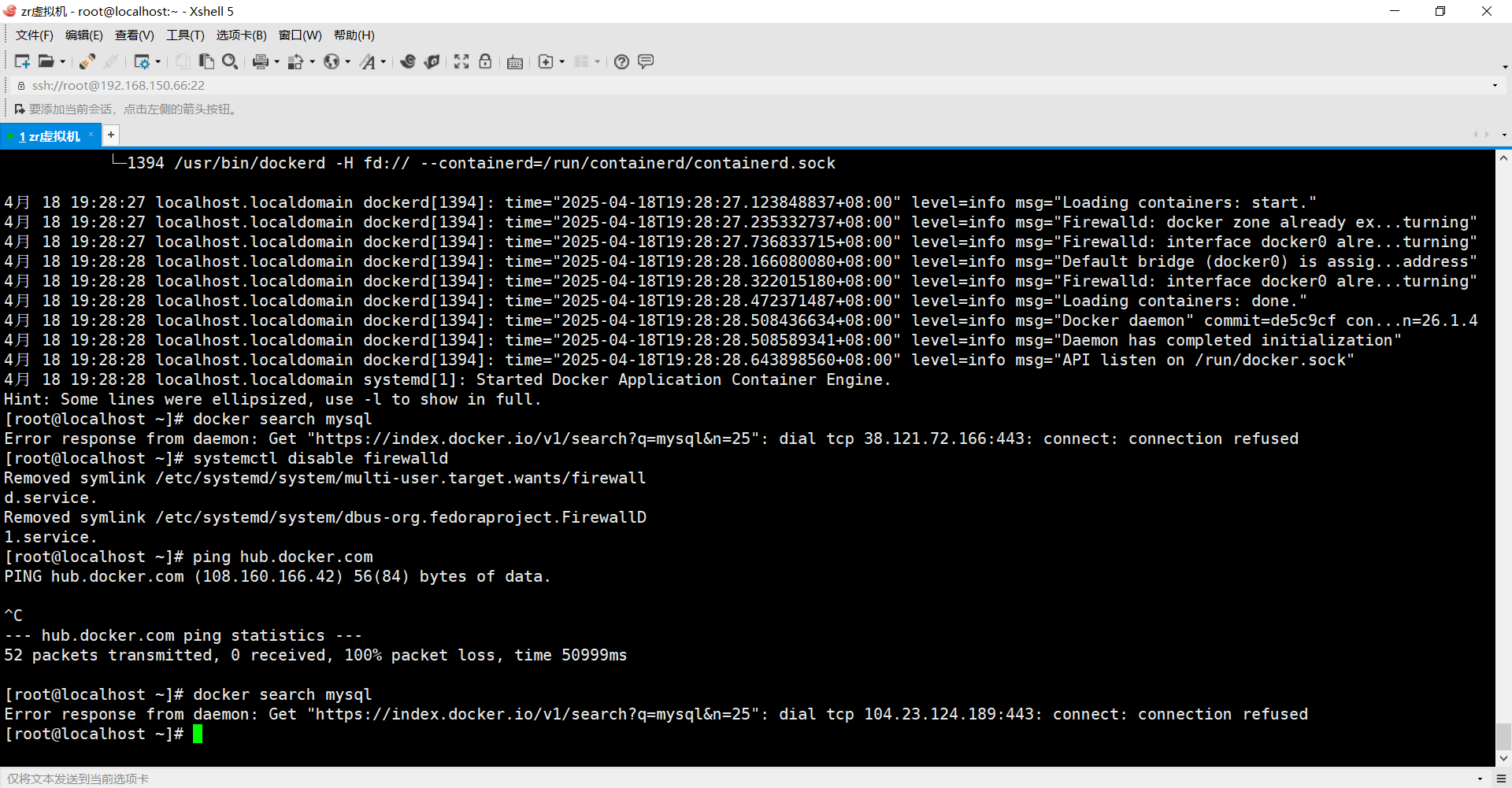Click the Font 'A' icon

(368, 61)
